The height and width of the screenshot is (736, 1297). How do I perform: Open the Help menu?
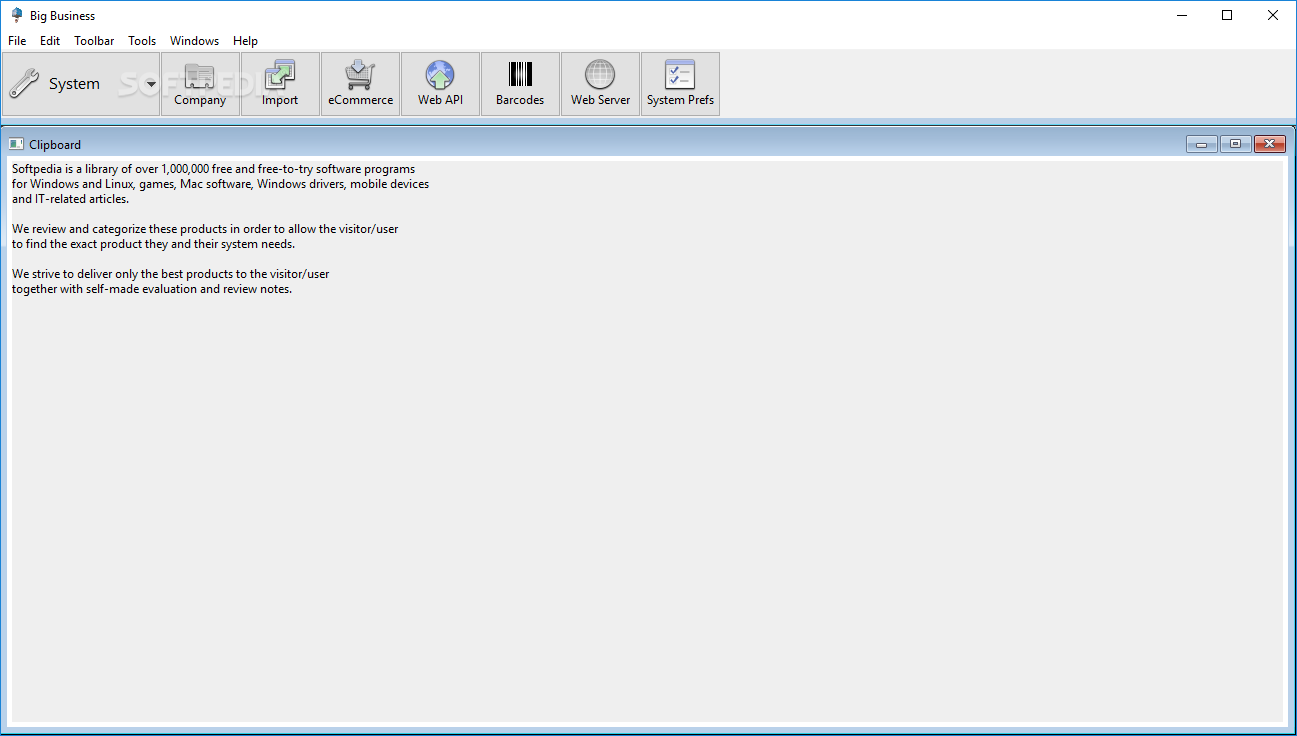point(245,41)
